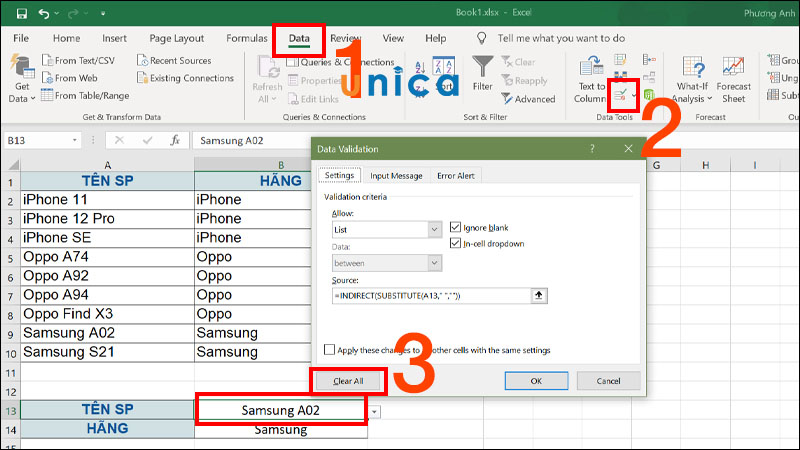Expand the undo history arrow
This screenshot has height=450, width=800.
pos(57,14)
